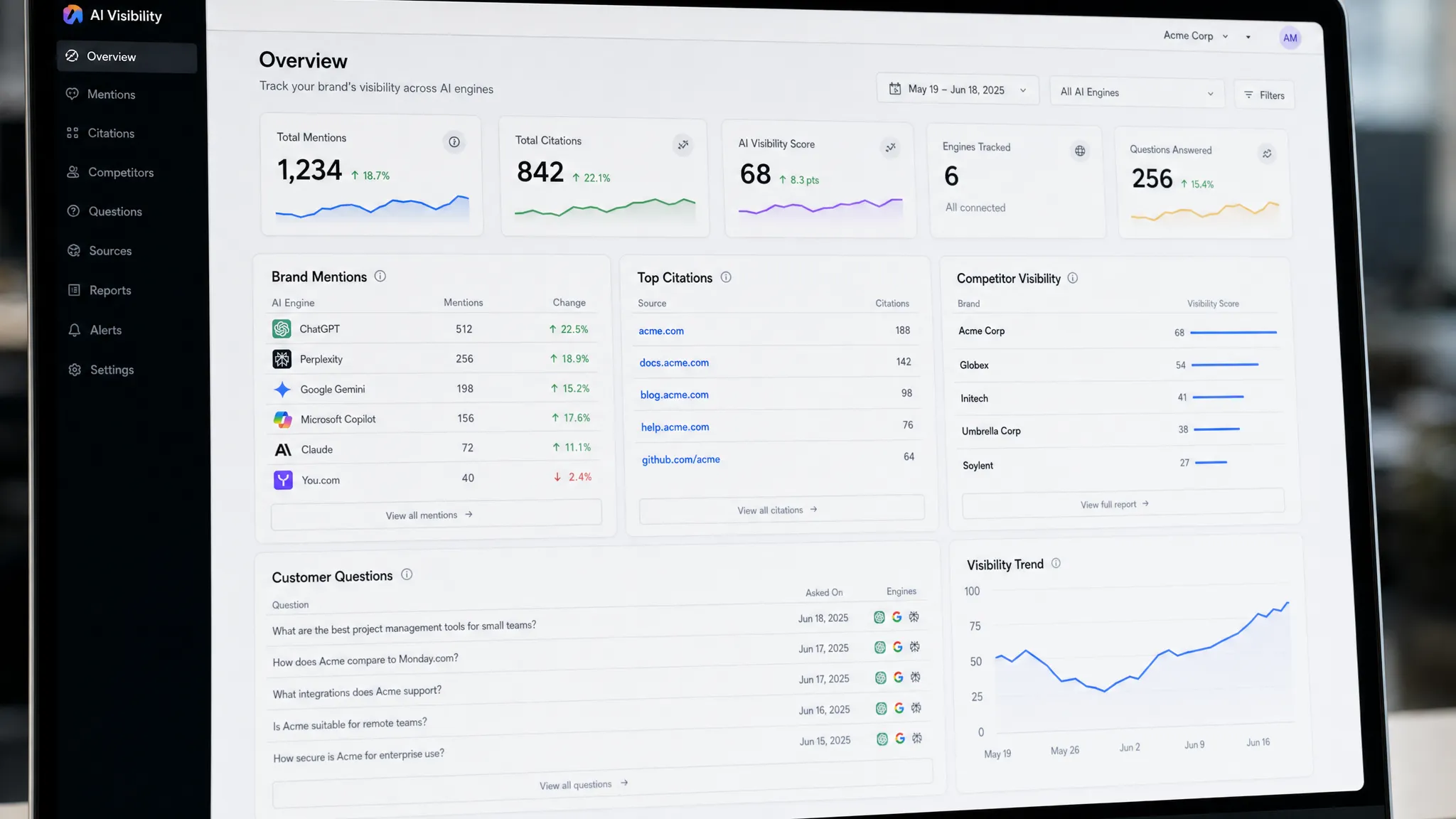Click the Umbrella Corp competitor row
The width and height of the screenshot is (1456, 819).
click(x=1120, y=431)
